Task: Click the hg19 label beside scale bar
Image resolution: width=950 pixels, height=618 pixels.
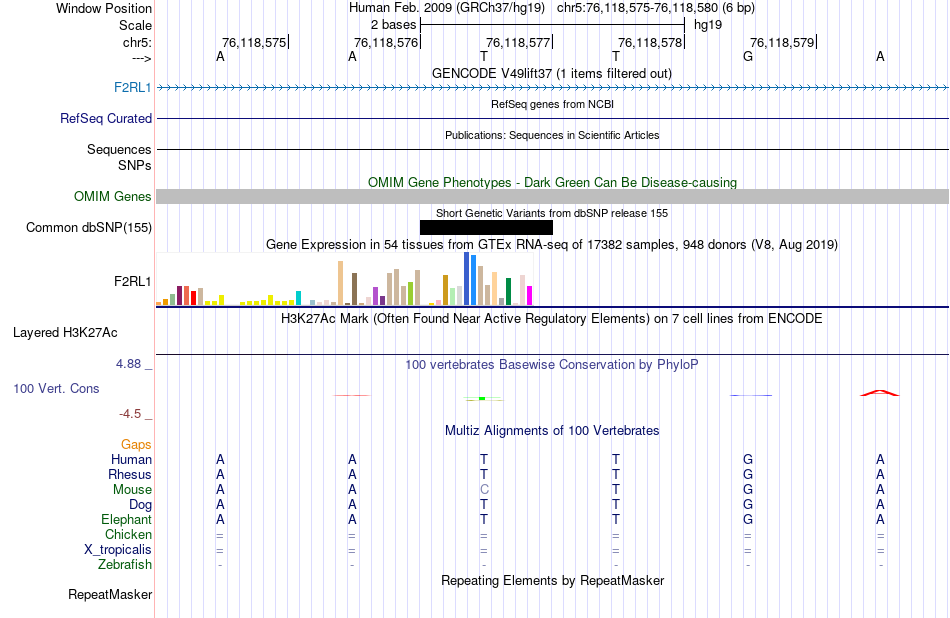Action: (x=708, y=25)
